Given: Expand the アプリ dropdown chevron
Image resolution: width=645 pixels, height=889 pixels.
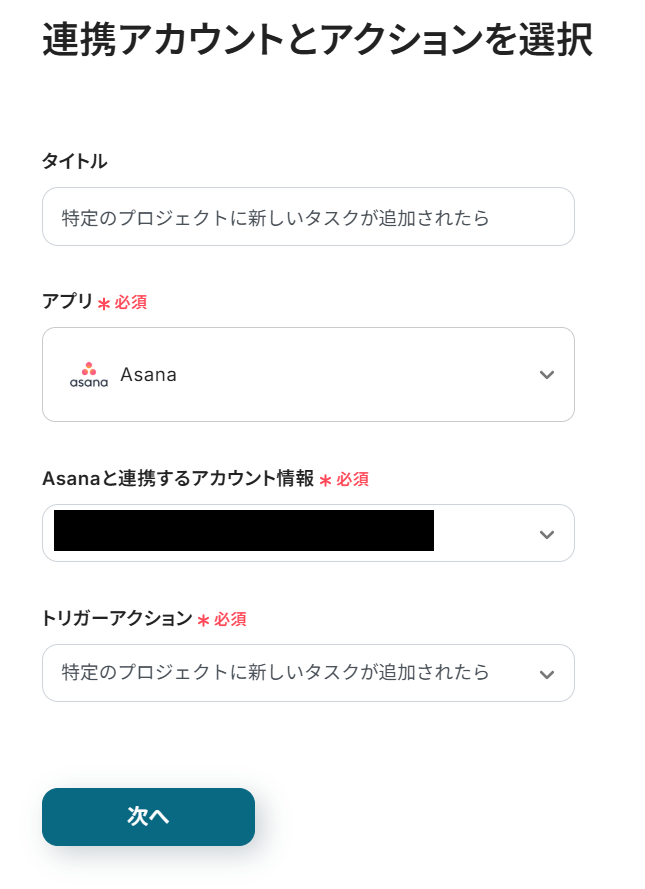Looking at the screenshot, I should coord(546,375).
